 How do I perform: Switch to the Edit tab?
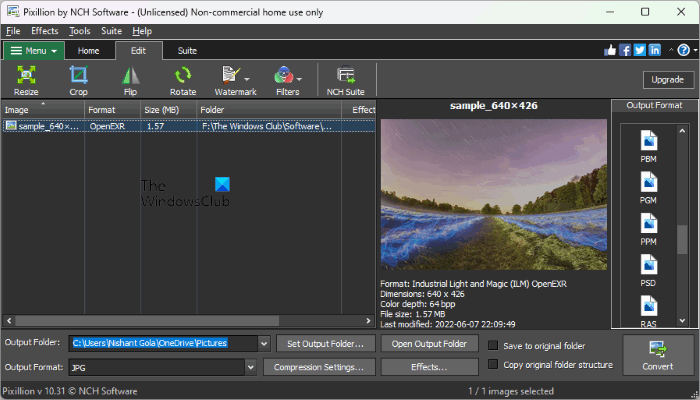tap(138, 50)
